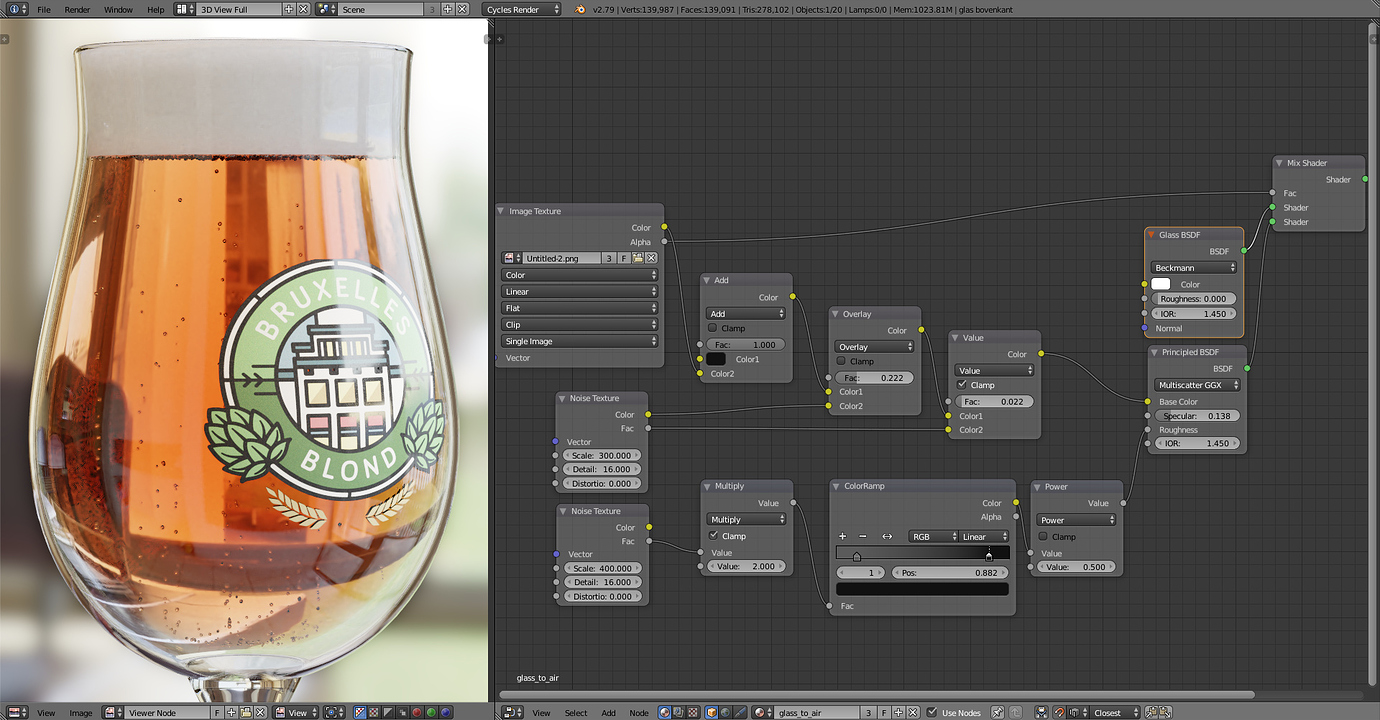Select color and alpha channel display icon

[x=360, y=712]
